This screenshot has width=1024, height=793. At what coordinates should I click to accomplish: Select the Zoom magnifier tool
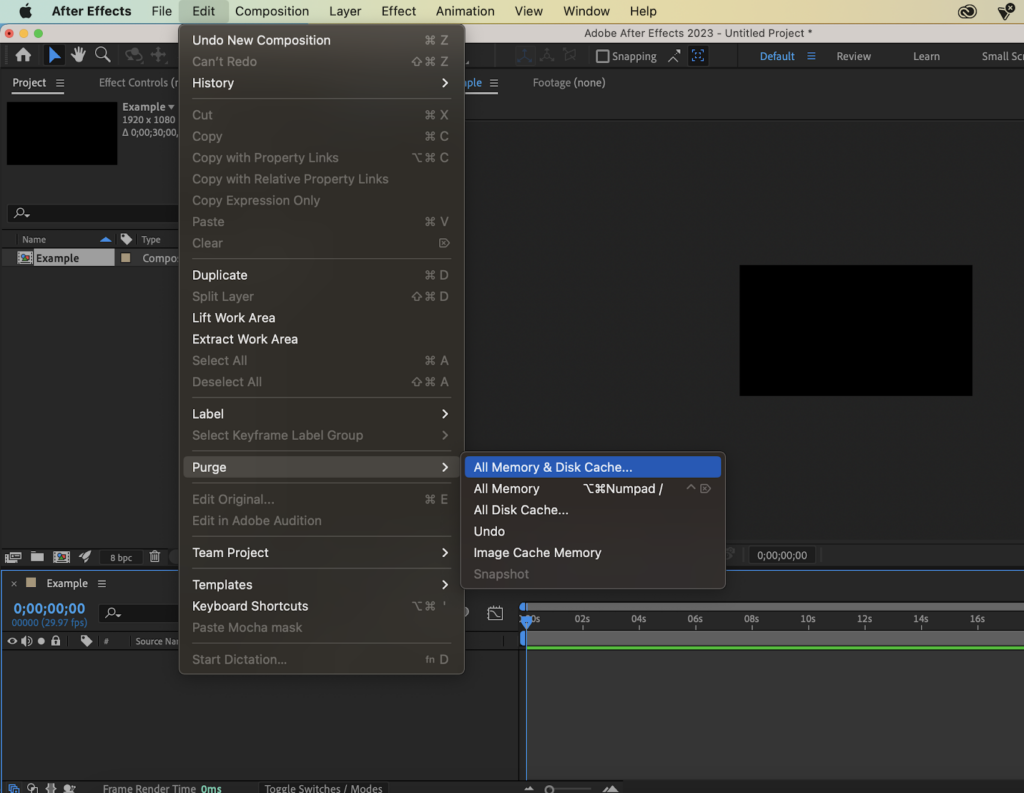103,56
